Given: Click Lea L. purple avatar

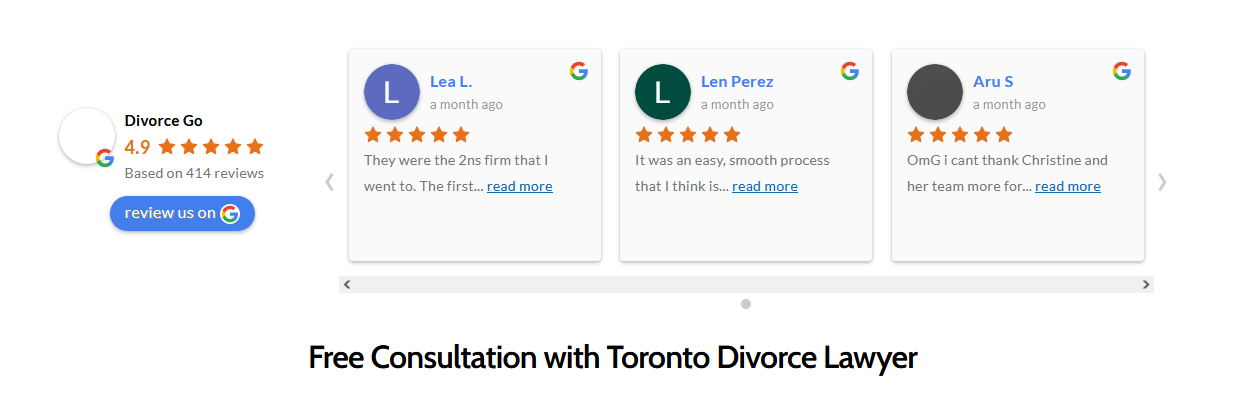Looking at the screenshot, I should pyautogui.click(x=392, y=92).
